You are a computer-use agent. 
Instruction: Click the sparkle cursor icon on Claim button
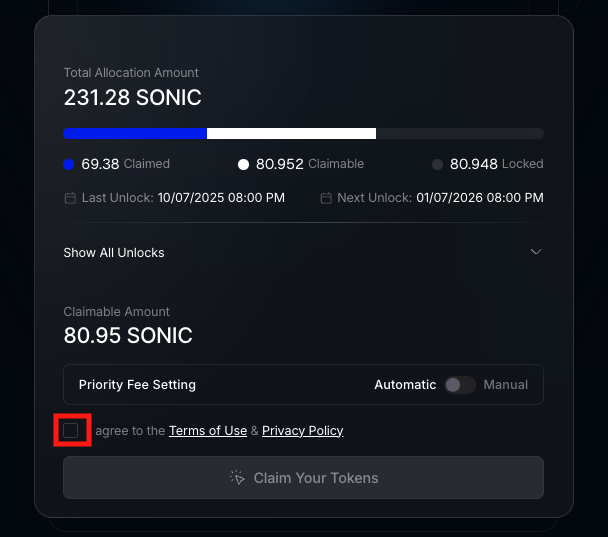click(x=237, y=478)
